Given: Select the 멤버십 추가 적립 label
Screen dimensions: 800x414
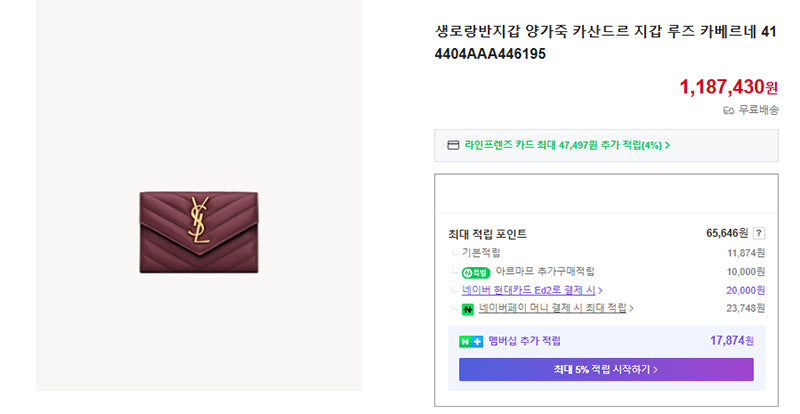Looking at the screenshot, I should click(524, 341).
